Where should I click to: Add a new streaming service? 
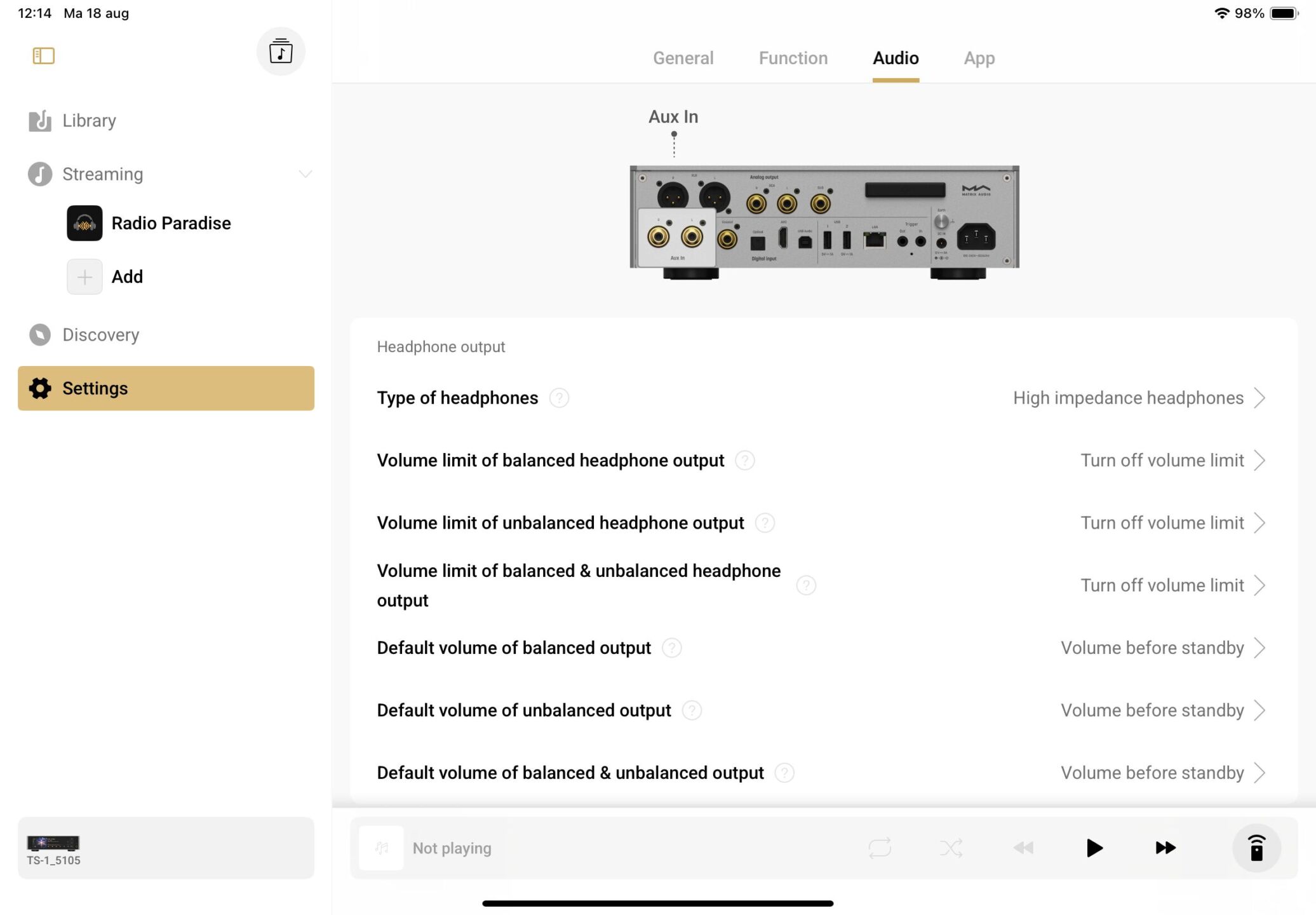[105, 276]
